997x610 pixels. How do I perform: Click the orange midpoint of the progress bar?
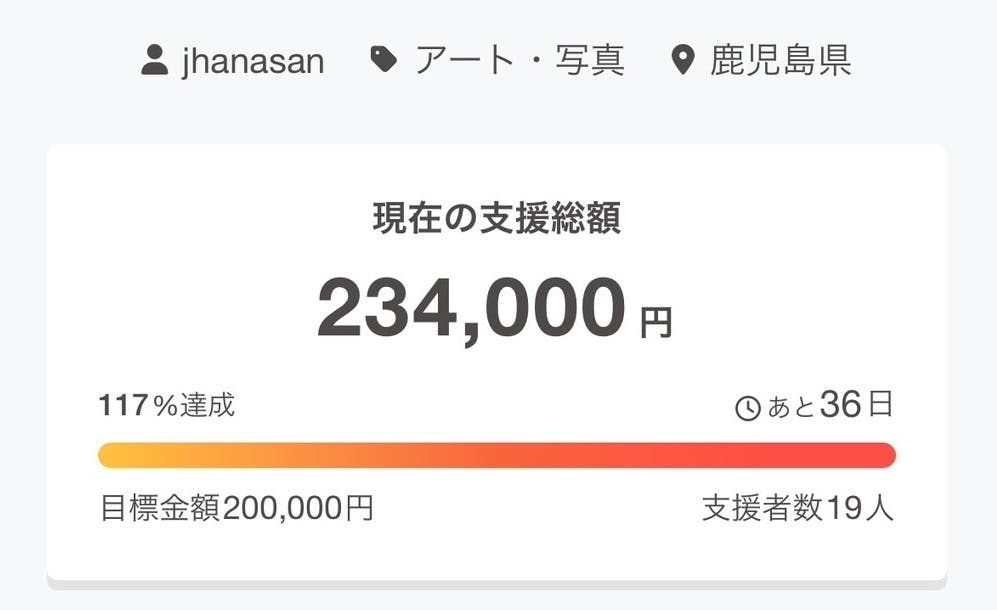click(x=497, y=455)
